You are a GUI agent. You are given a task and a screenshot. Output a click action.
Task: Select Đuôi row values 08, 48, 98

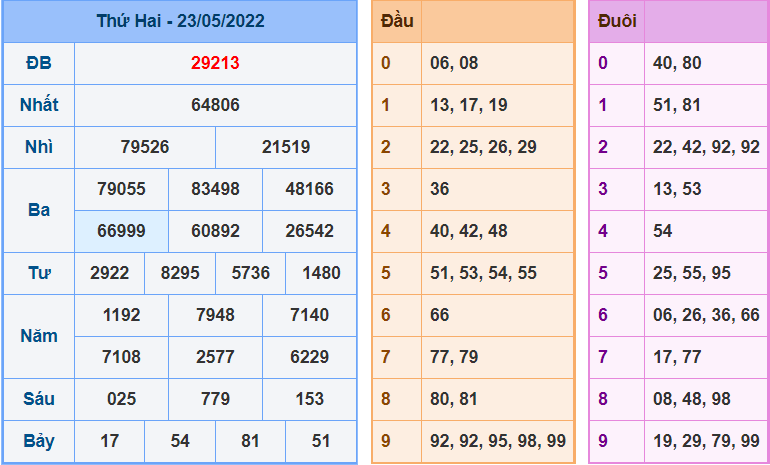pos(692,399)
